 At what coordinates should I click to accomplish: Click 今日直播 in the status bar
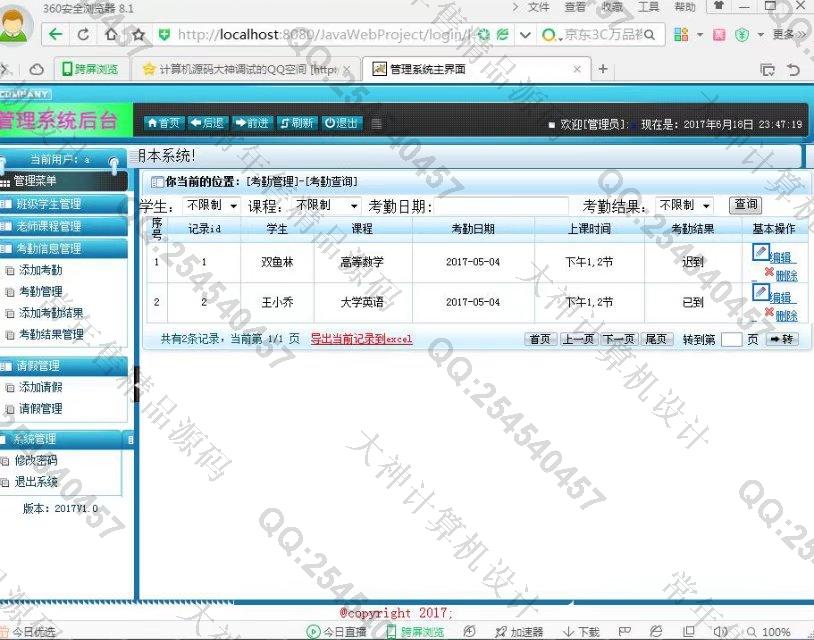click(x=336, y=632)
